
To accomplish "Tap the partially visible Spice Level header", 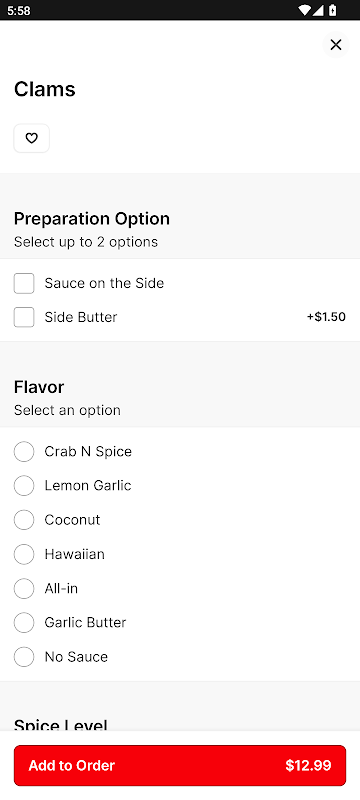I will [x=61, y=724].
